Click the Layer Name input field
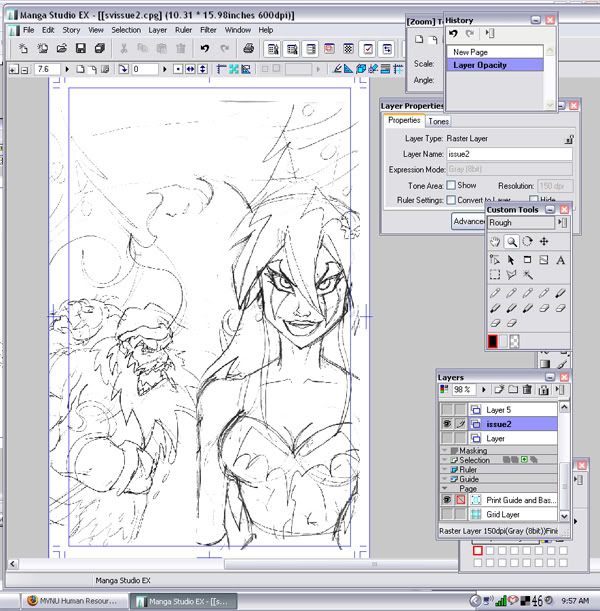 [507, 155]
